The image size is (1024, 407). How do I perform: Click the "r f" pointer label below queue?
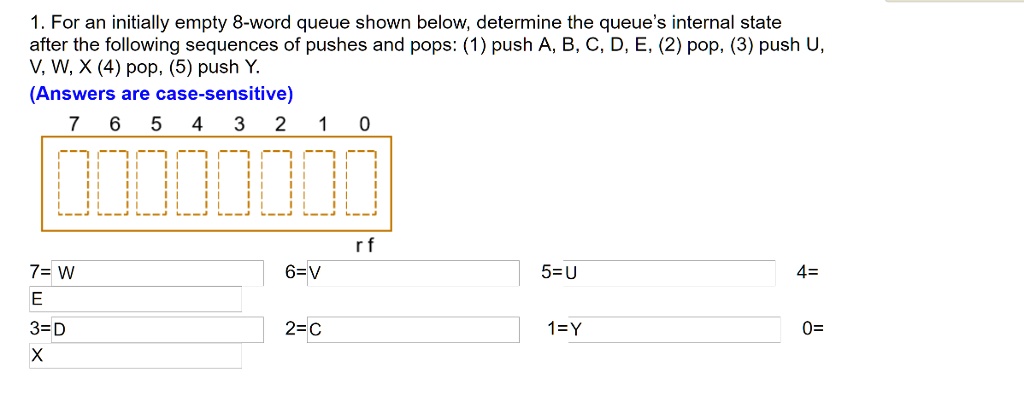[364, 246]
